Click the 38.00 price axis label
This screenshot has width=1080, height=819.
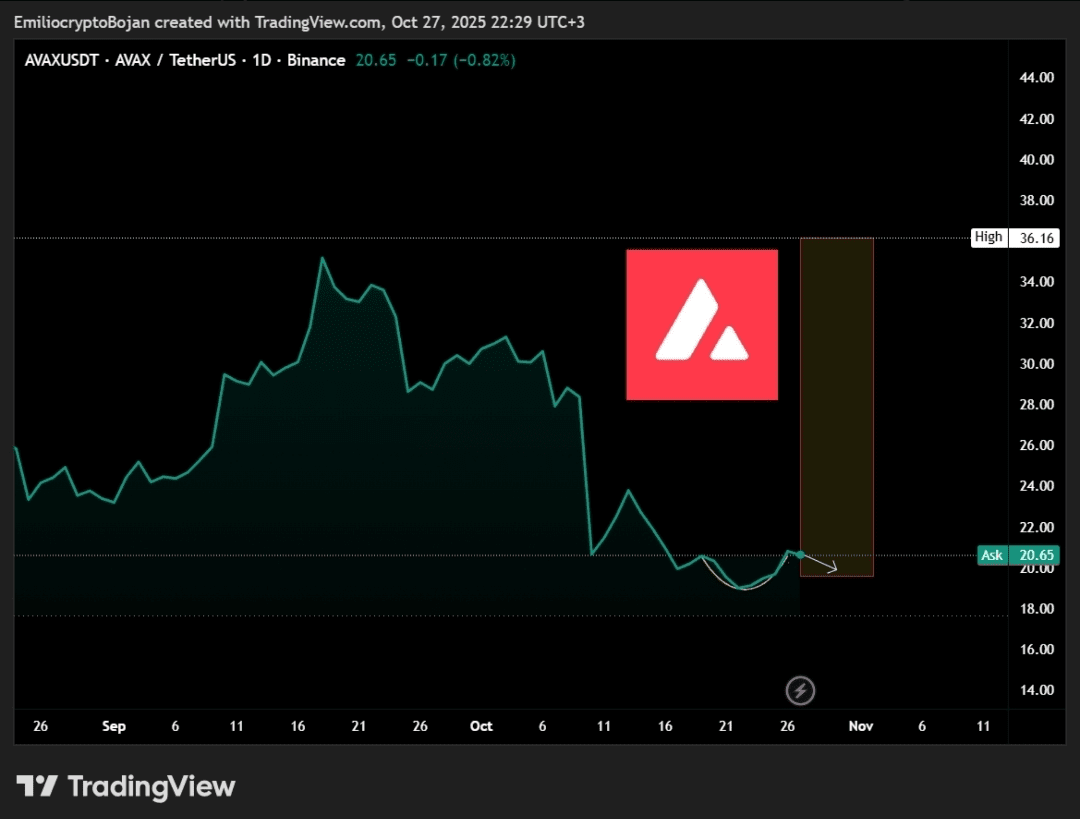coord(1037,200)
